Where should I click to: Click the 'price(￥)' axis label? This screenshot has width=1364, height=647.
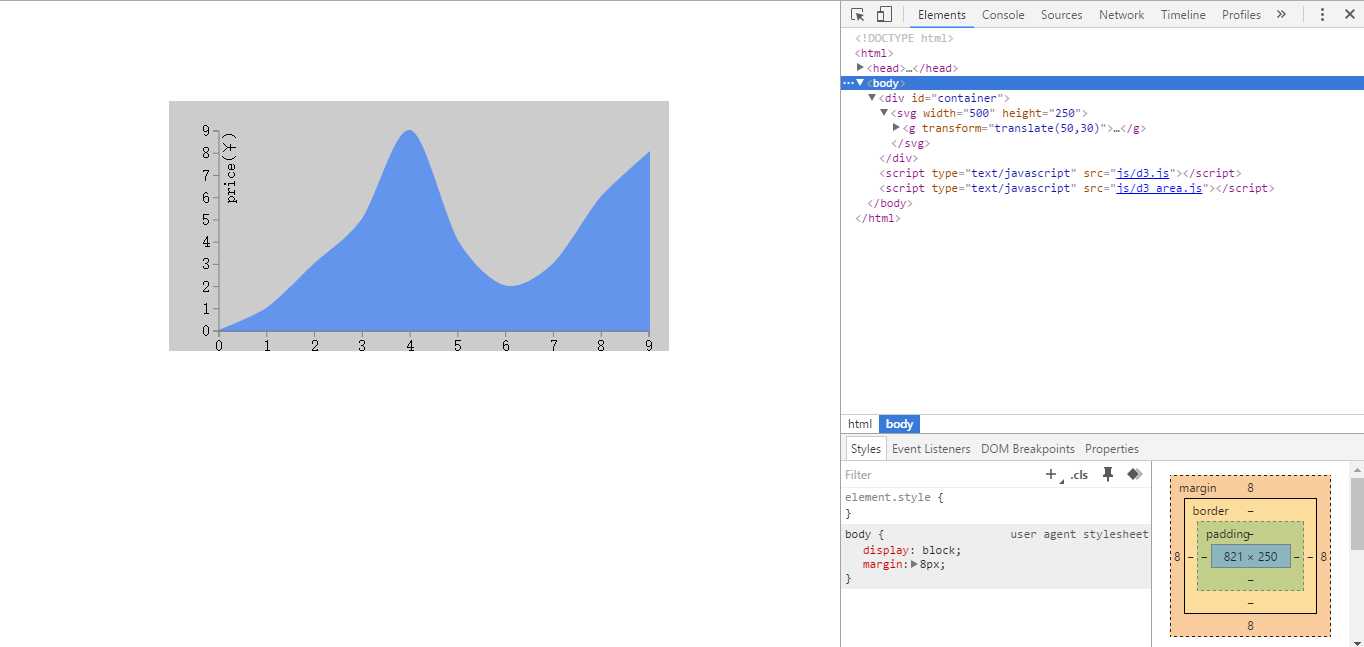click(x=231, y=167)
